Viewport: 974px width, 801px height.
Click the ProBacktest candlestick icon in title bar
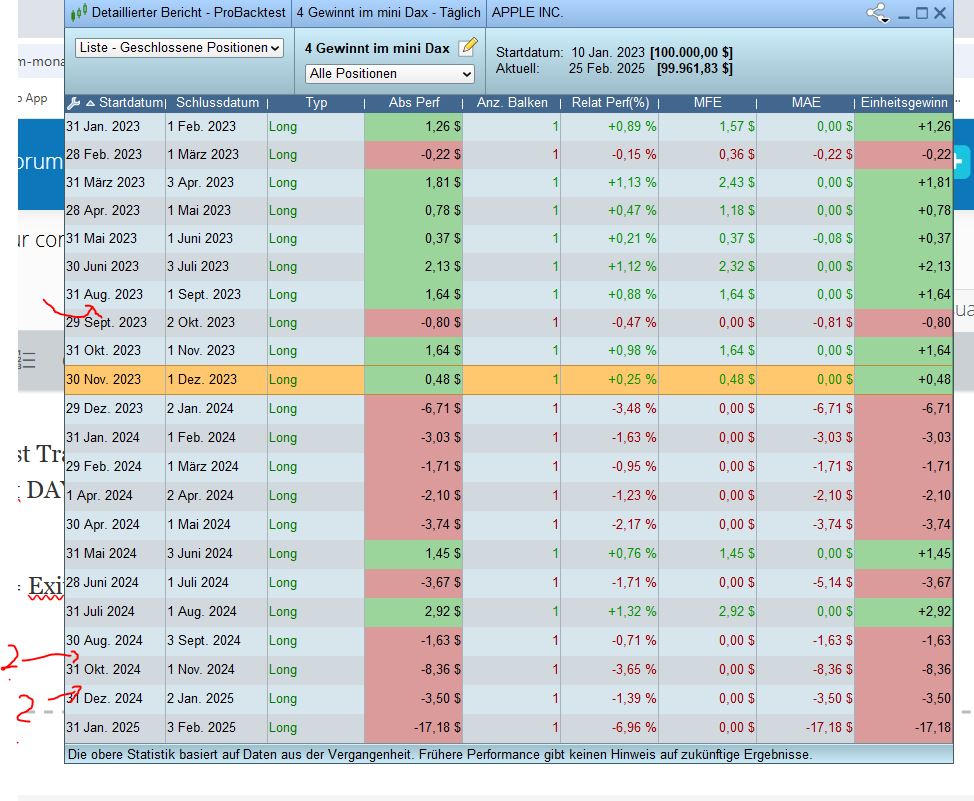tap(78, 13)
